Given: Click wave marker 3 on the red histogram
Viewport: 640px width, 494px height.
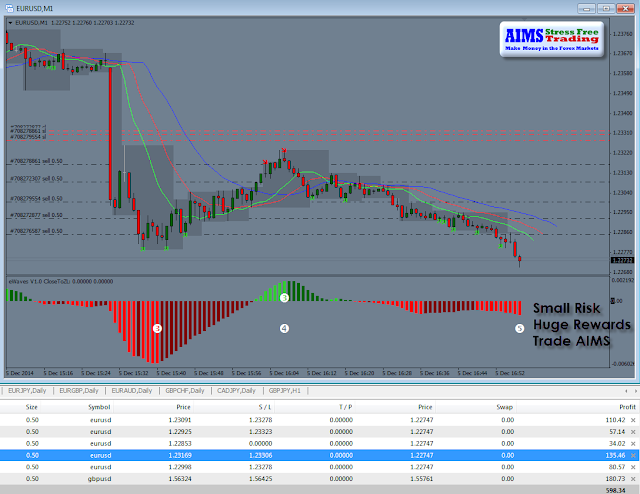Looking at the screenshot, I should [157, 328].
